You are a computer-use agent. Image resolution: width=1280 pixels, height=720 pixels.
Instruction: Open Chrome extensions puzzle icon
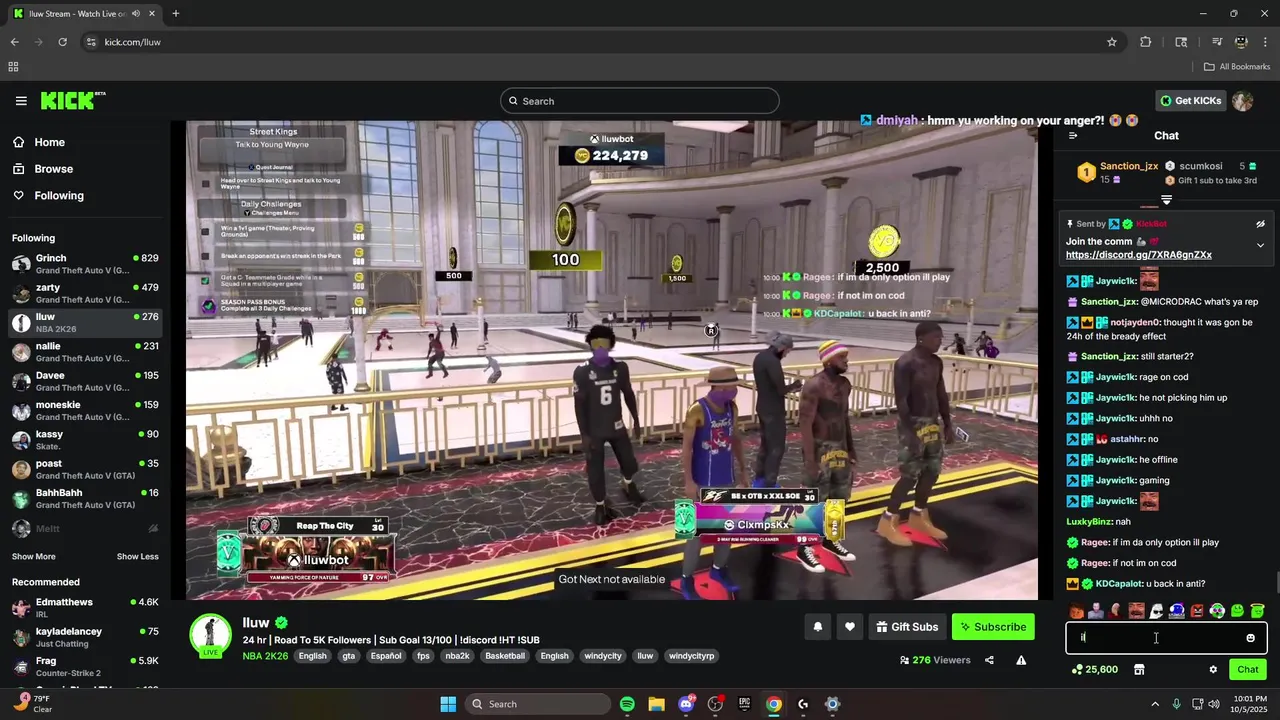pos(1146,42)
